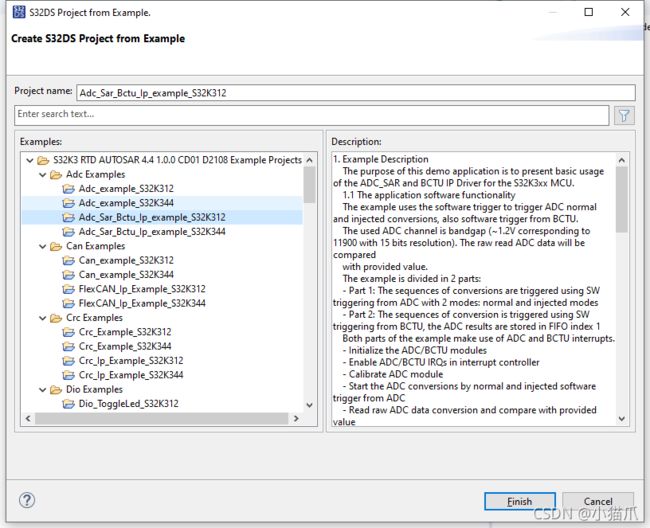Click the examples tree horizontal scroll left arrow
The height and width of the screenshot is (528, 650).
[x=28, y=419]
